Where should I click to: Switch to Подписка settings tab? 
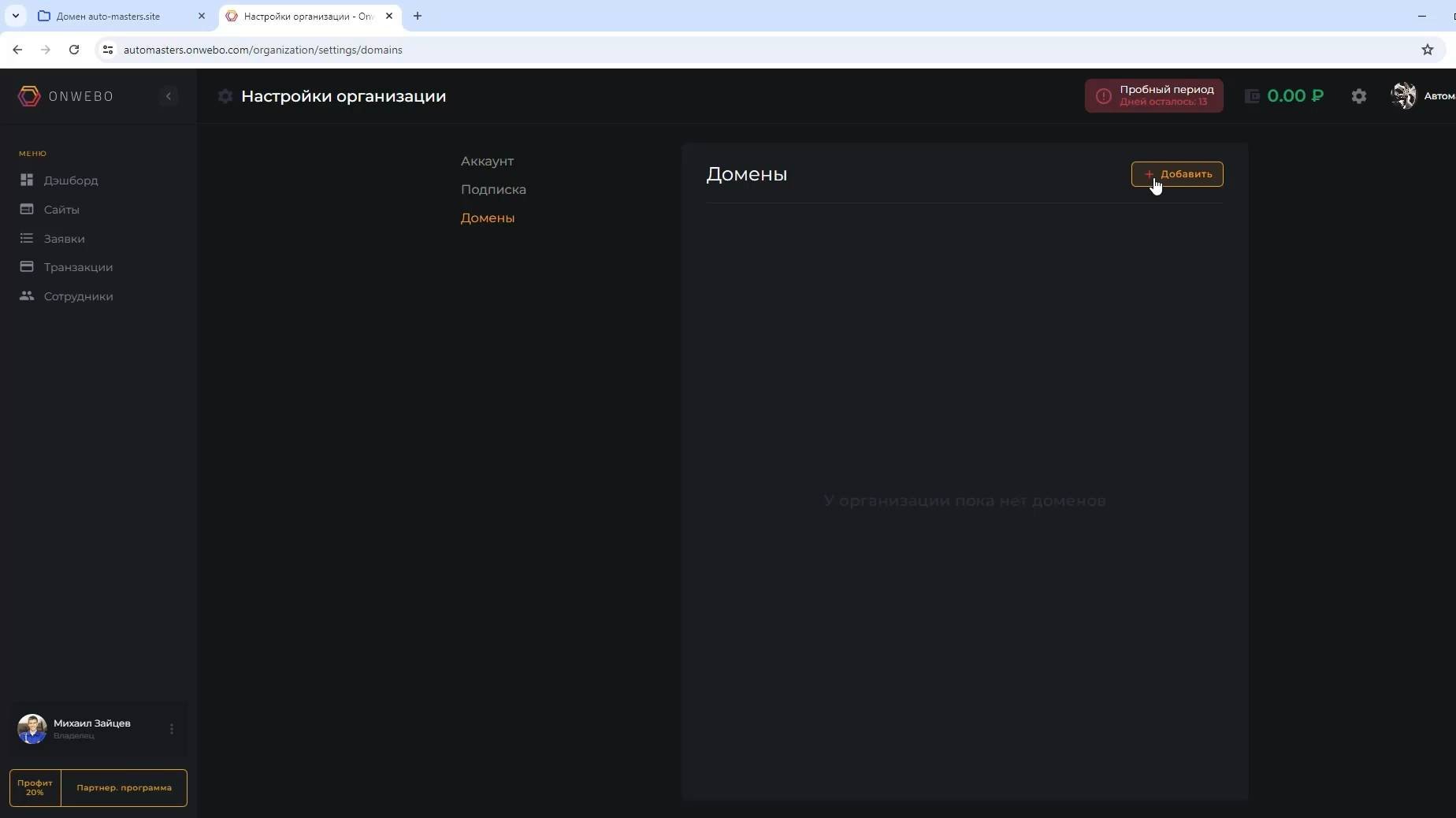pyautogui.click(x=493, y=189)
